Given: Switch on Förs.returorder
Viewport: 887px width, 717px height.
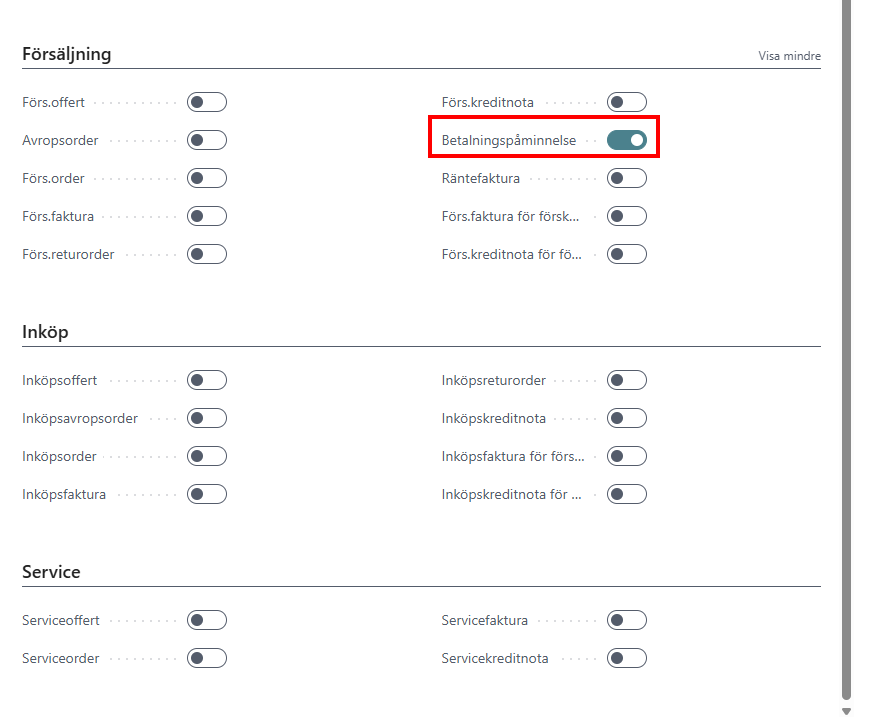Looking at the screenshot, I should [207, 254].
